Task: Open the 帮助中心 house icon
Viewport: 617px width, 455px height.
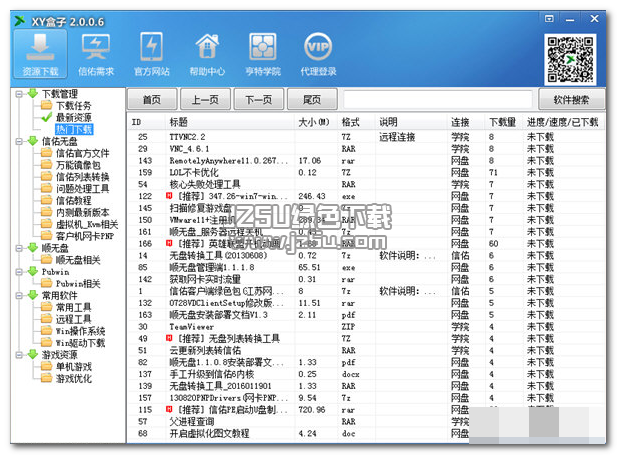Action: tap(207, 54)
